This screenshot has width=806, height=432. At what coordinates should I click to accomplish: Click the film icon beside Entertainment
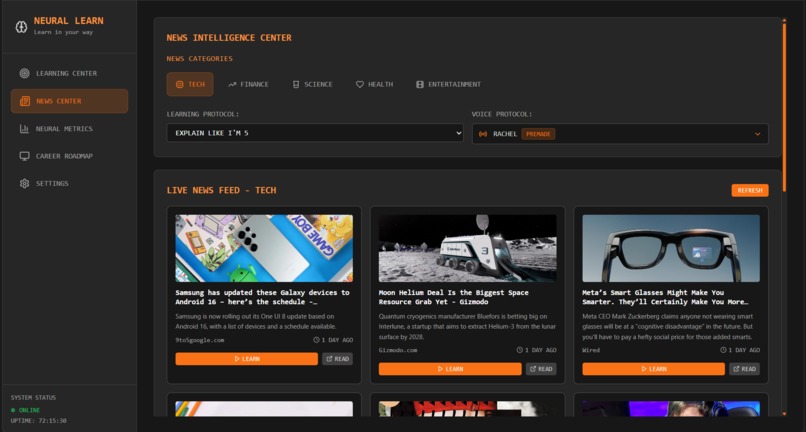pos(420,84)
